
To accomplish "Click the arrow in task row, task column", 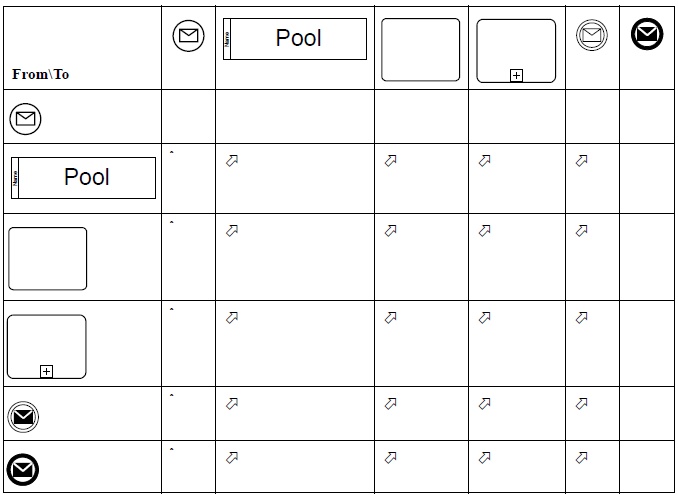I will coord(391,231).
